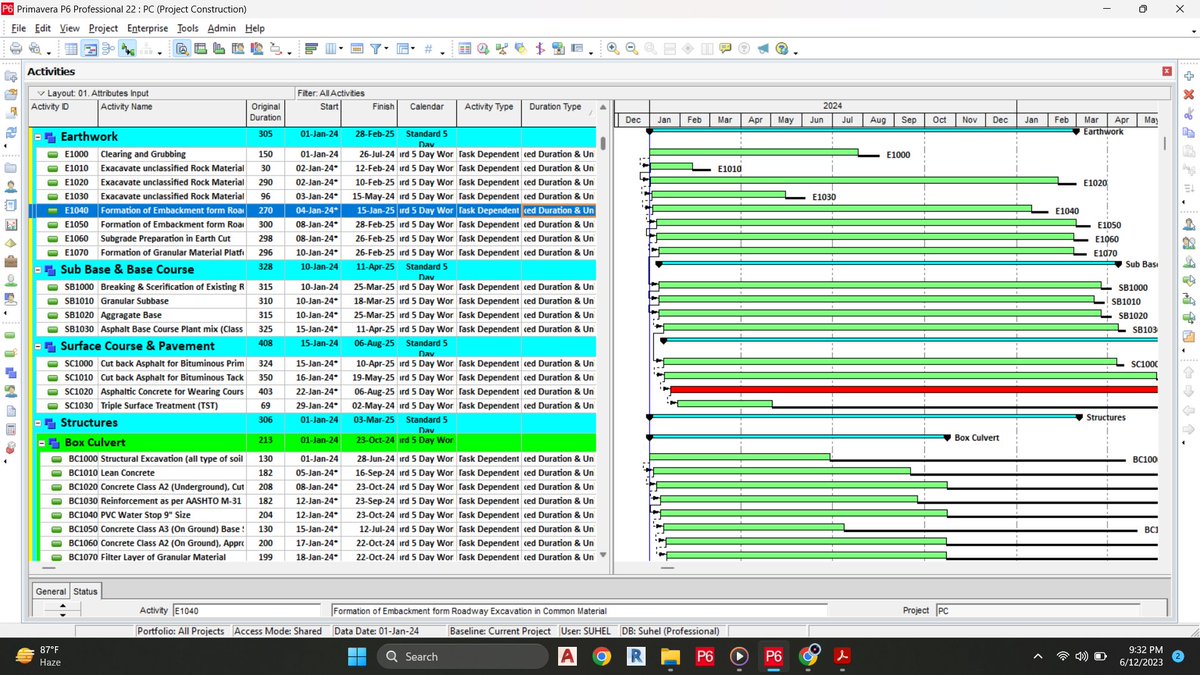The width and height of the screenshot is (1200, 675).
Task: Collapse the Box Culvert WBS group
Action: 42,442
